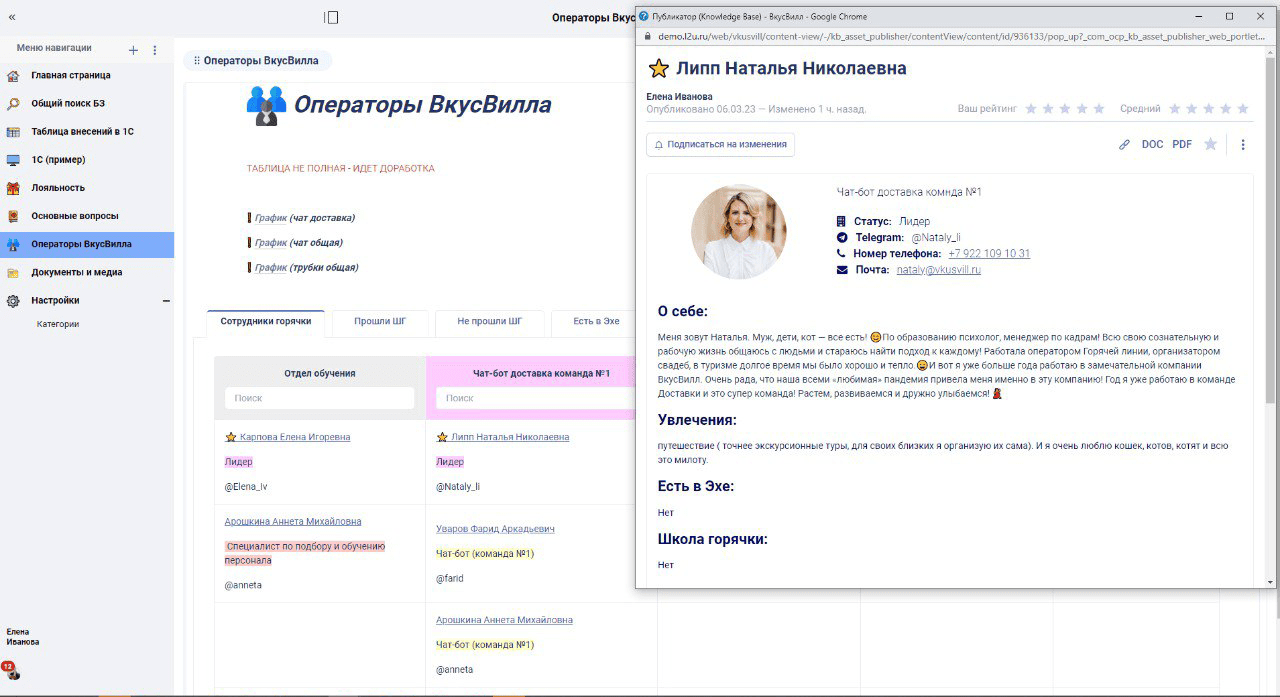Click search field under Отдел обучения

coord(319,398)
